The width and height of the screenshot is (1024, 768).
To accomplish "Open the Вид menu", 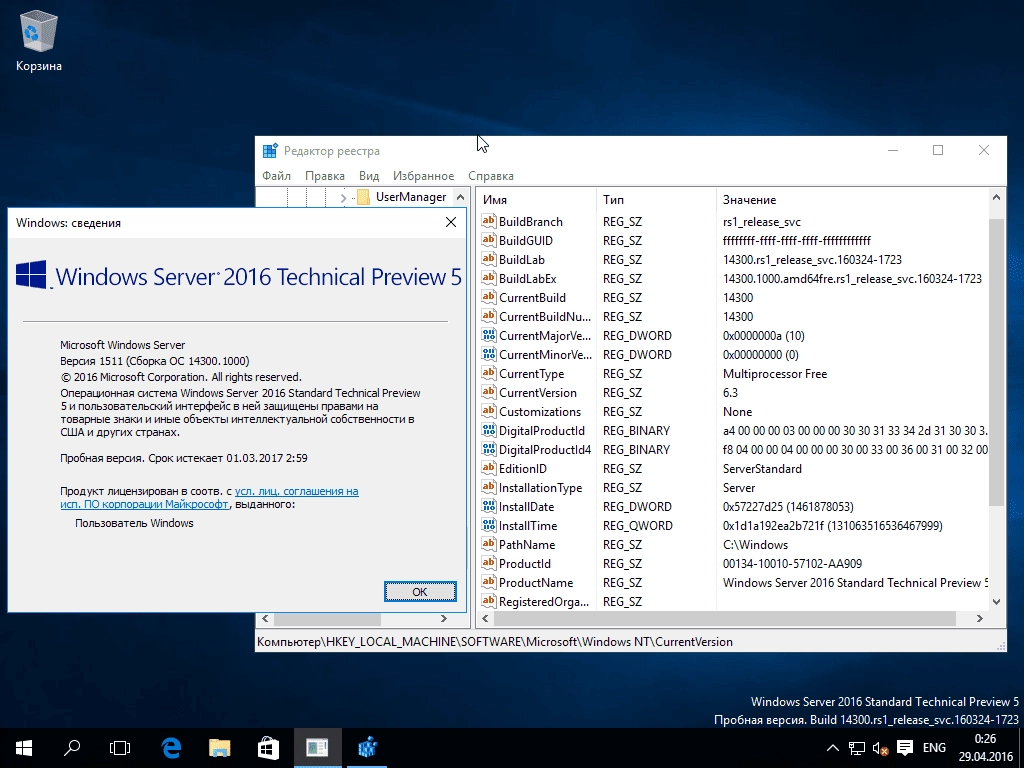I will coord(369,176).
